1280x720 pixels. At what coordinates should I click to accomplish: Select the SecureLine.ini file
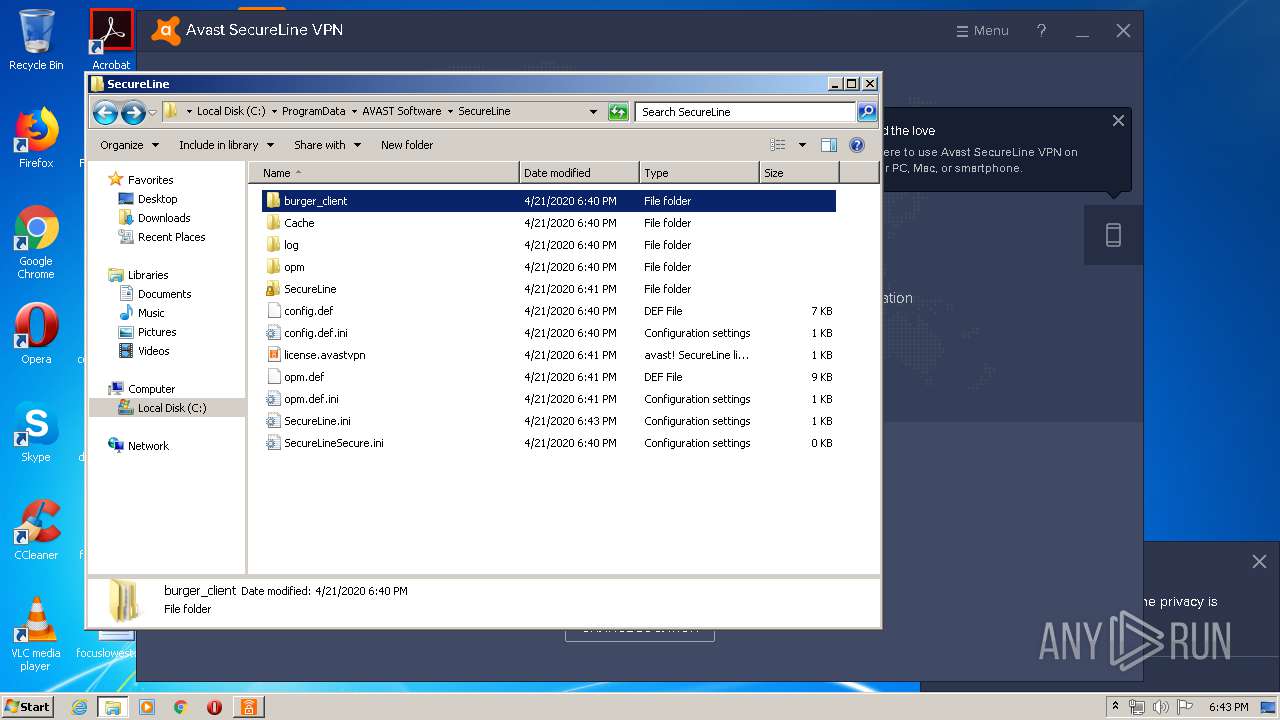[x=549, y=421]
